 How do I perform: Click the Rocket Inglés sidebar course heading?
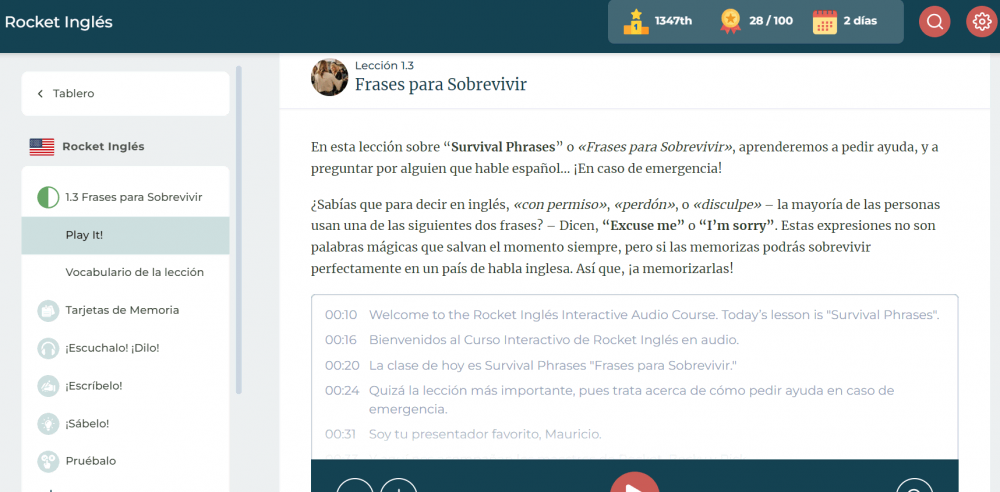click(103, 147)
